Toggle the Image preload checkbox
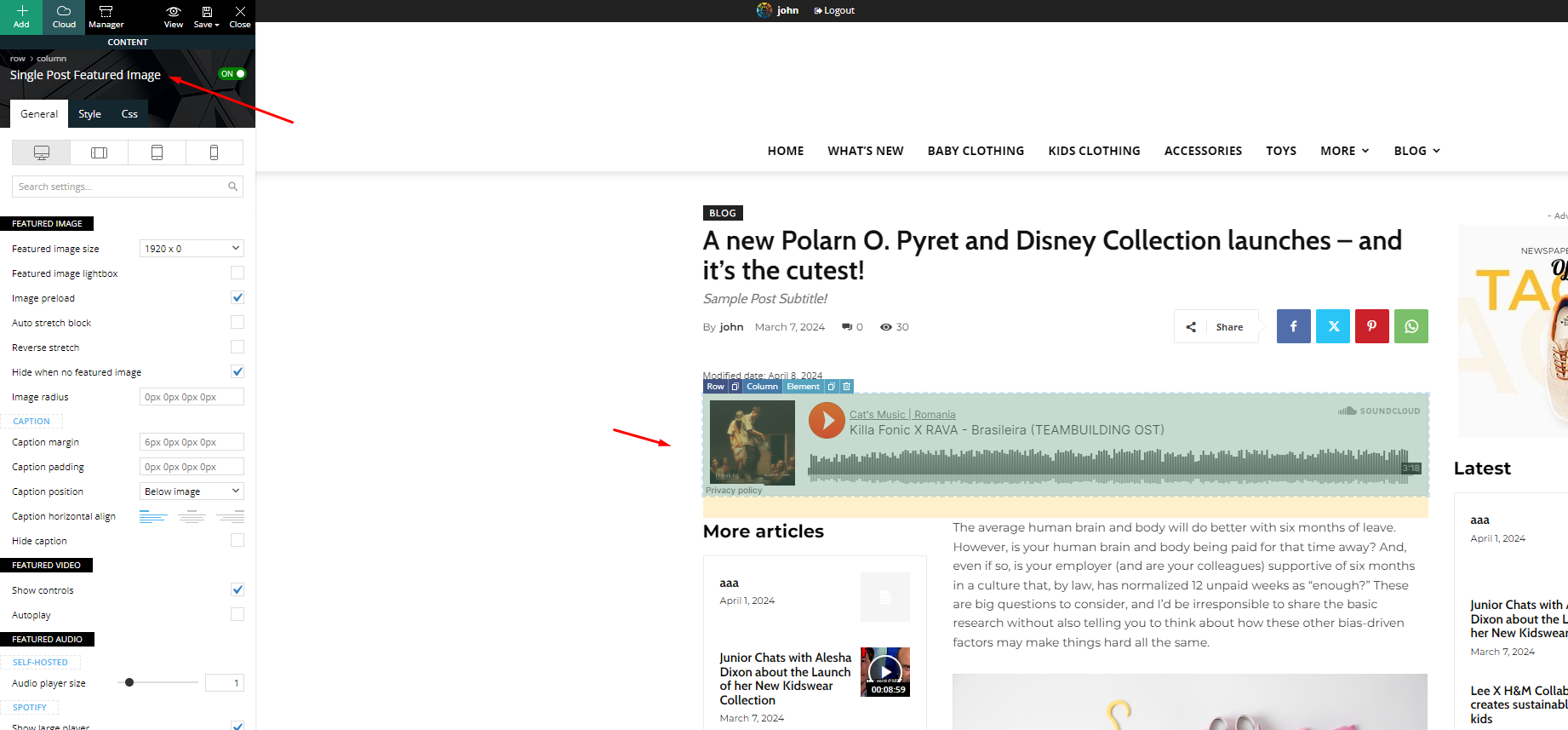 237,297
